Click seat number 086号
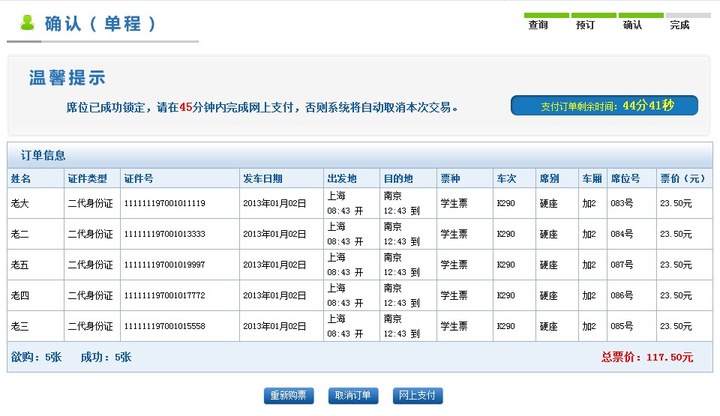Image resolution: width=720 pixels, height=416 pixels. pyautogui.click(x=622, y=296)
